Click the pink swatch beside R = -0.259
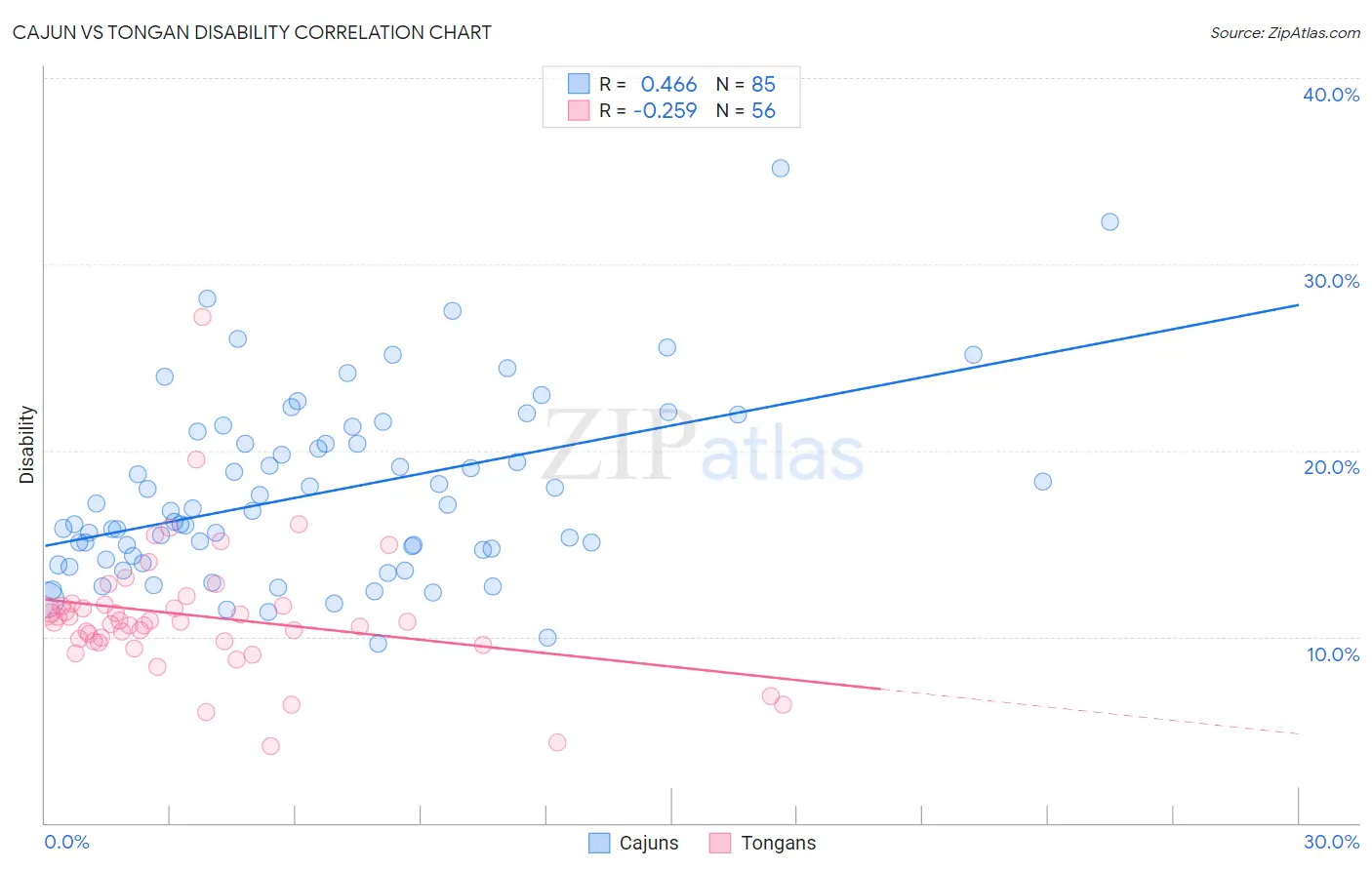1372x870 pixels. point(579,110)
